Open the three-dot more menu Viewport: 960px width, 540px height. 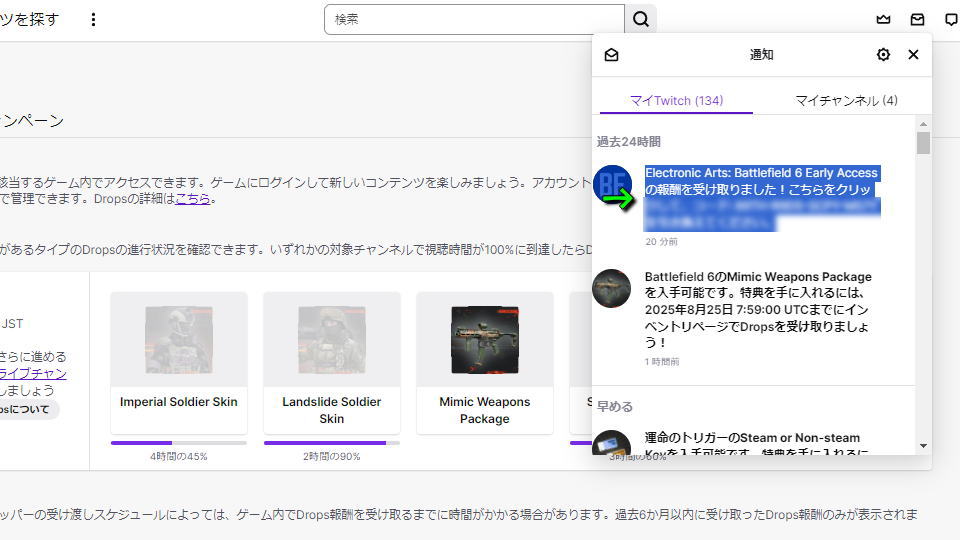pos(93,20)
